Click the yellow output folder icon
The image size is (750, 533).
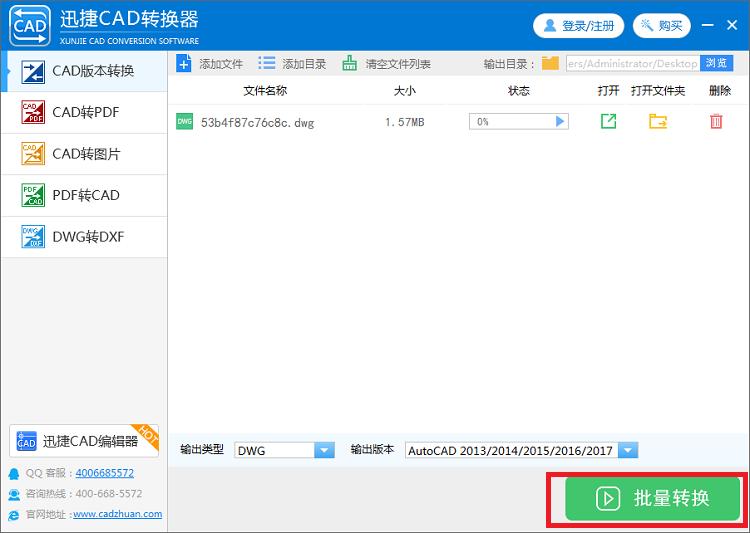coord(550,63)
